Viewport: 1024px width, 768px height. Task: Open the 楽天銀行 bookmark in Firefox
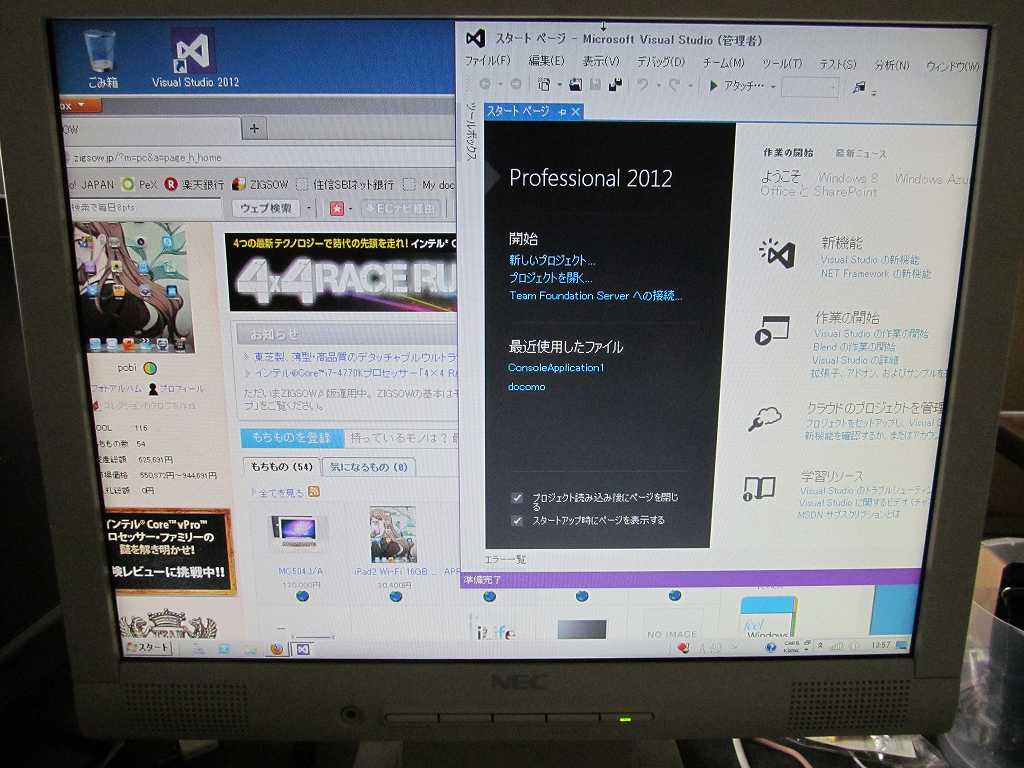coord(195,185)
